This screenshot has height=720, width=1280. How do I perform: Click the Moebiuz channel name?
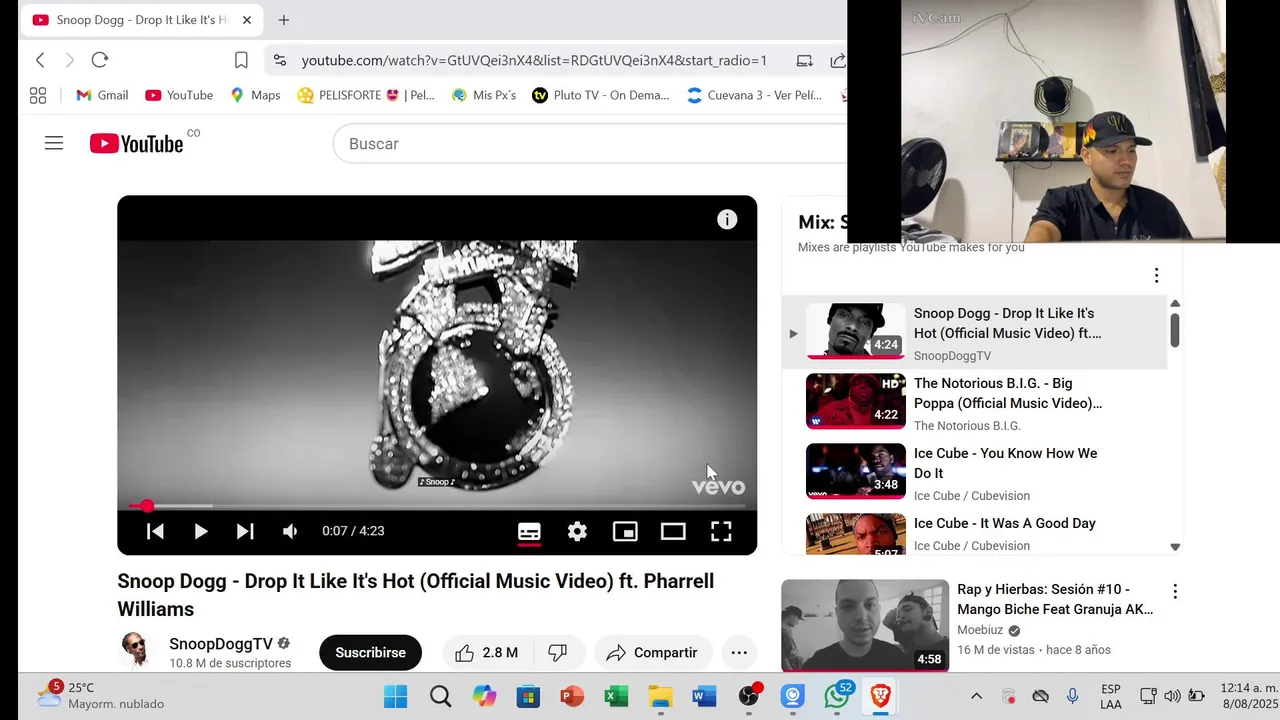click(x=981, y=630)
